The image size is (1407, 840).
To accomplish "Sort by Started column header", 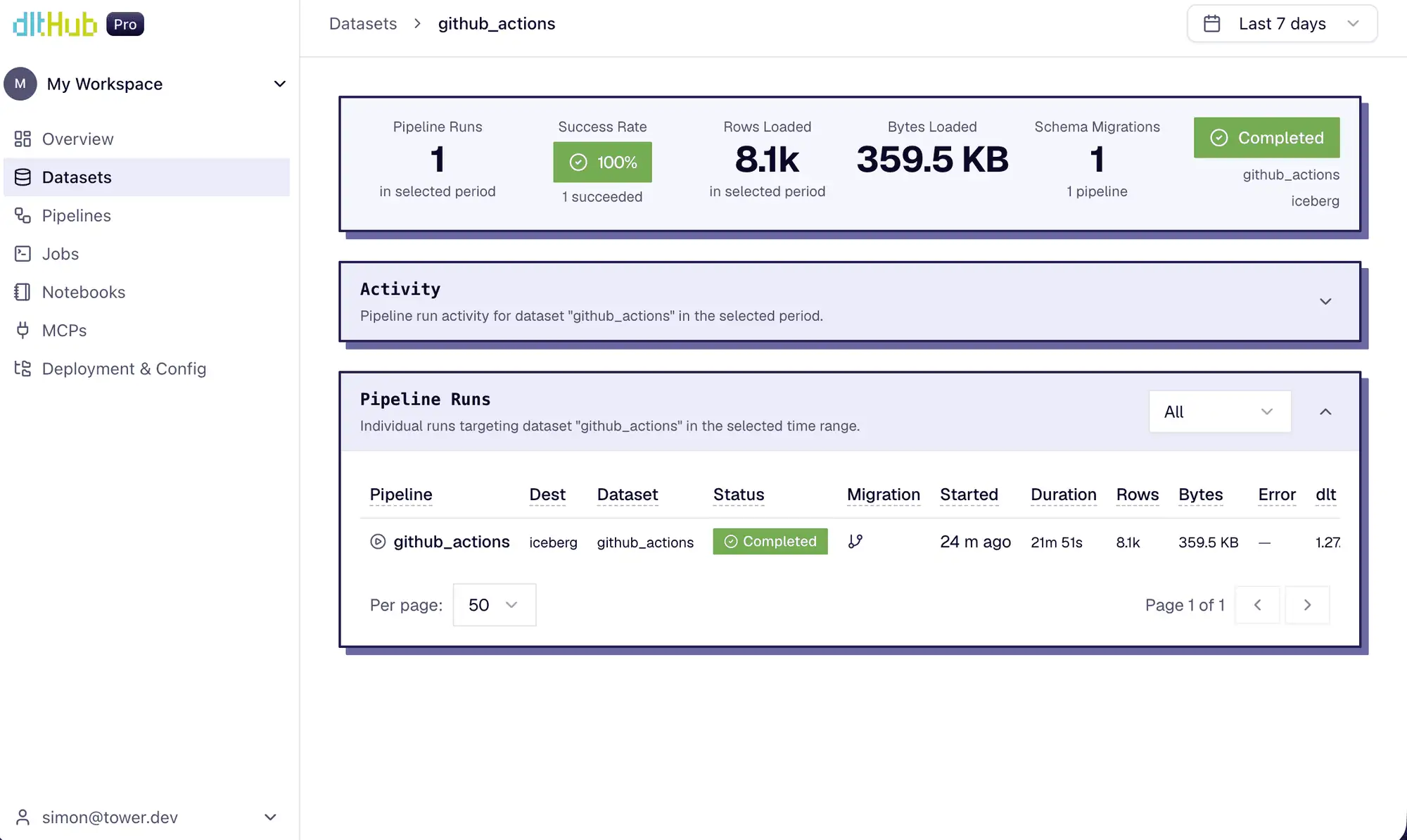I will pos(969,495).
